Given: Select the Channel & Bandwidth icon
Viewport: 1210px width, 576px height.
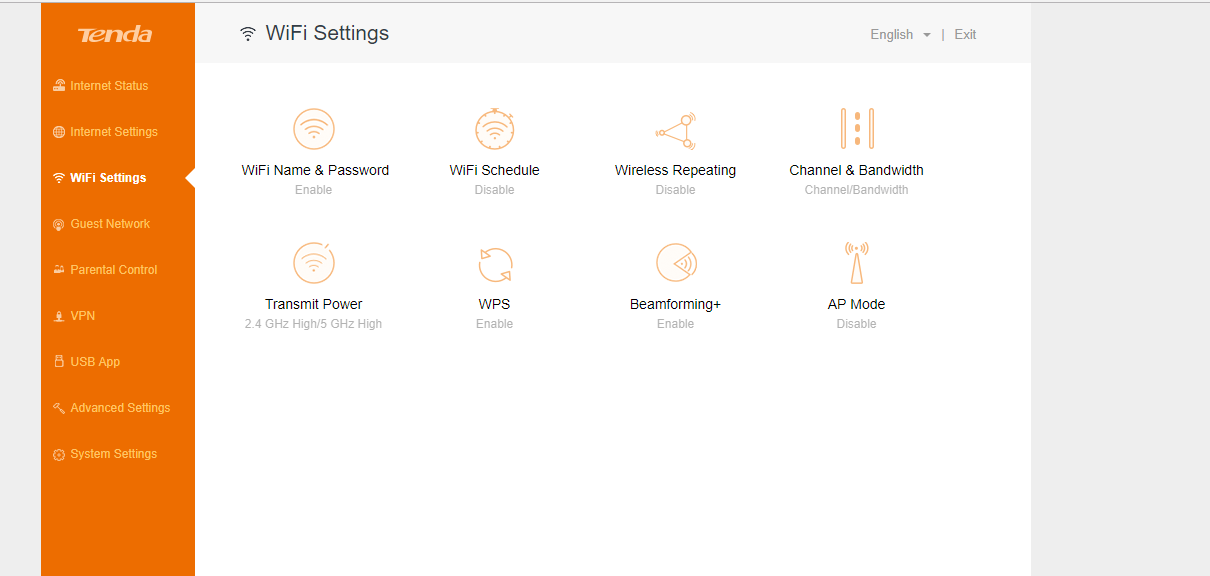Looking at the screenshot, I should pyautogui.click(x=856, y=129).
